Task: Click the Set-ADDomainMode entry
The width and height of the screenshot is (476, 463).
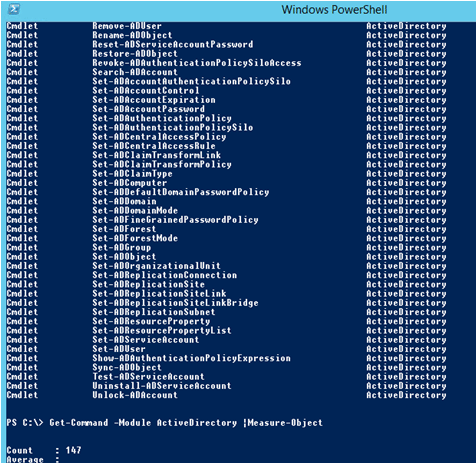Action: [x=135, y=210]
